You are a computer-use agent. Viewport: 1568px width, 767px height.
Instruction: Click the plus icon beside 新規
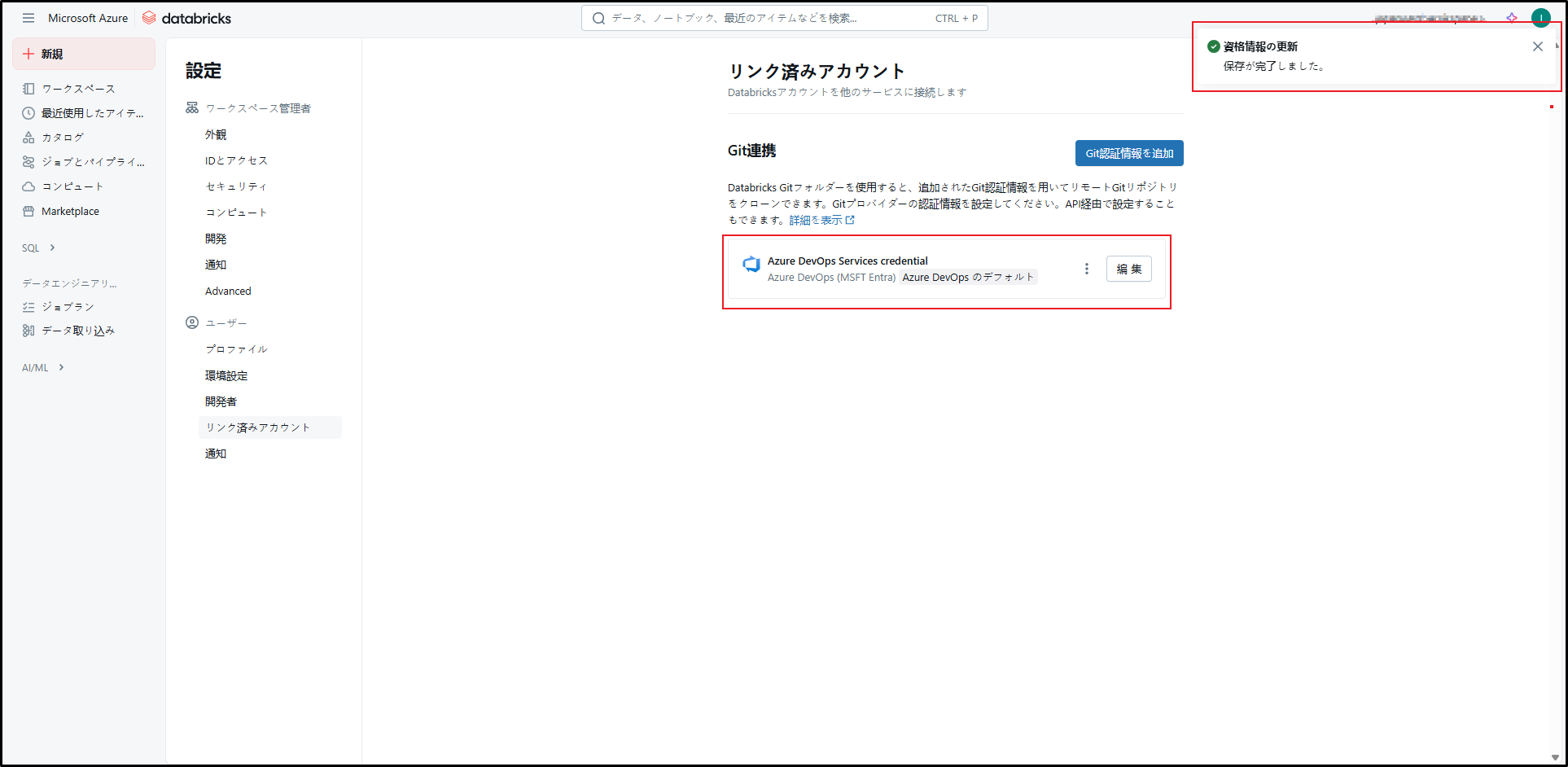[x=28, y=54]
